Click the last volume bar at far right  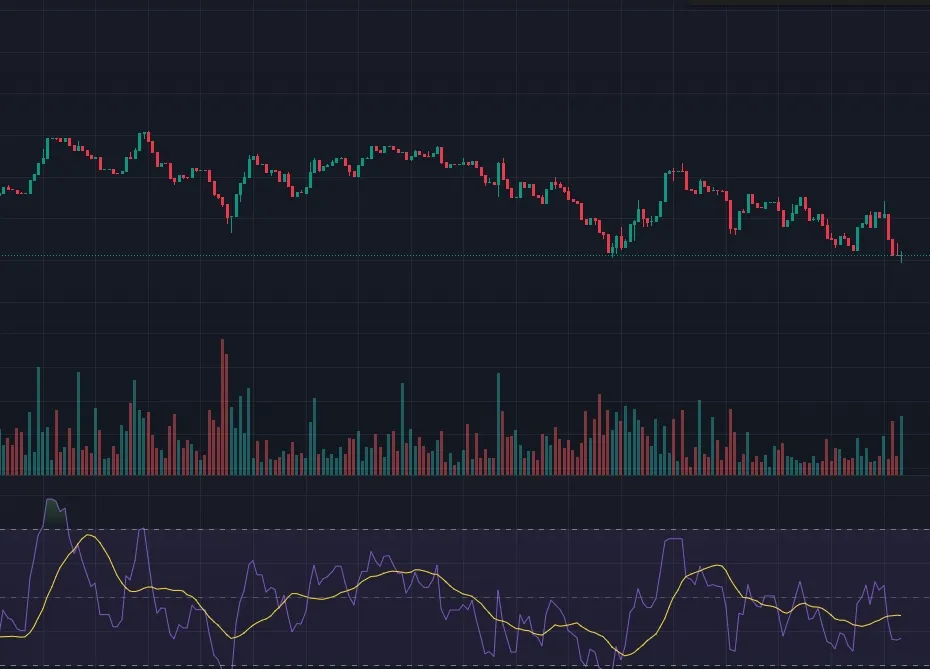pos(902,445)
